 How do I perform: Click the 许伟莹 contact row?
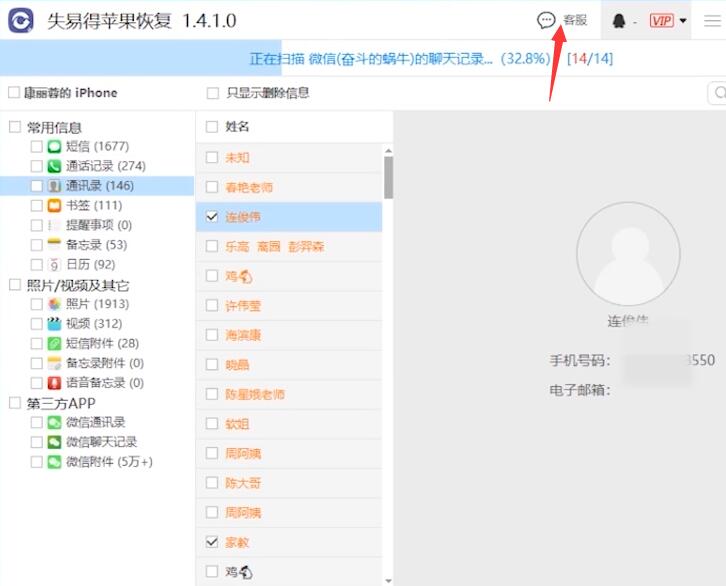(289, 305)
